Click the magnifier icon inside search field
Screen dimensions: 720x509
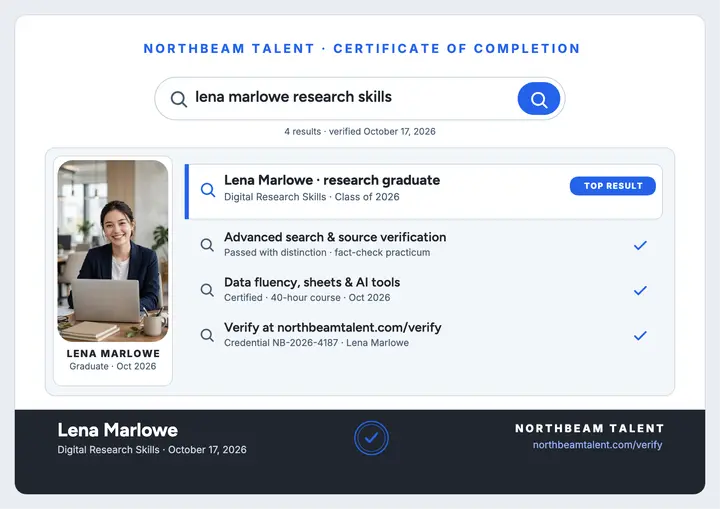[179, 99]
